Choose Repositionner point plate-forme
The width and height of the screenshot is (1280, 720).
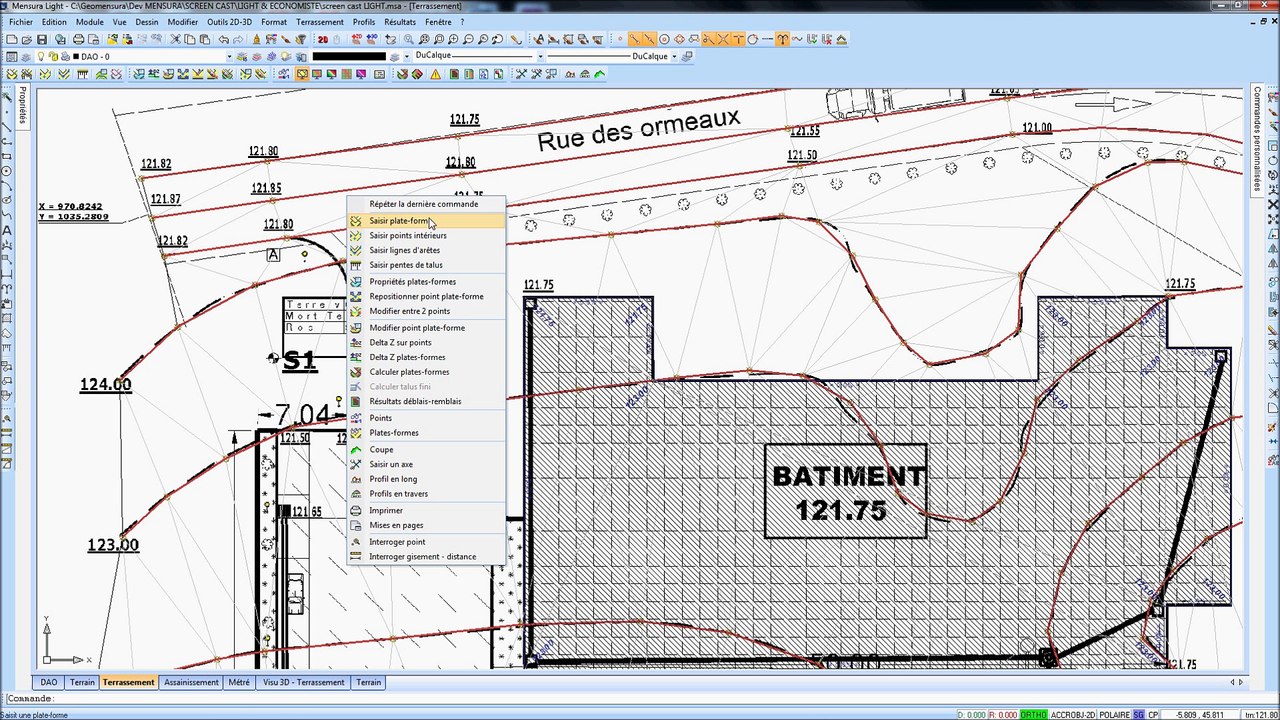[x=426, y=296]
